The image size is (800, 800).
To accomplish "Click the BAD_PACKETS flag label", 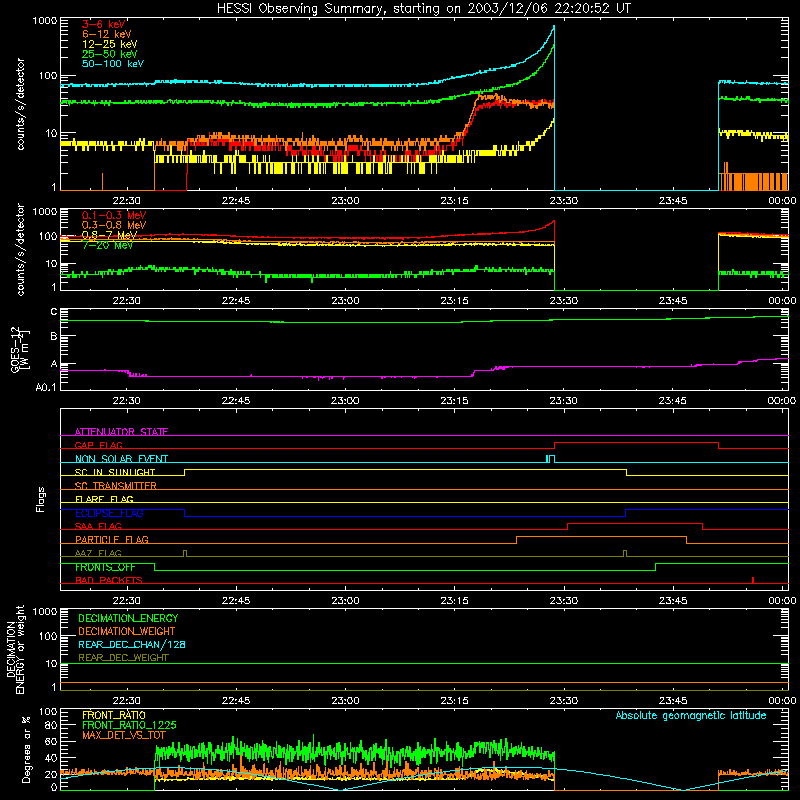I will (x=109, y=580).
